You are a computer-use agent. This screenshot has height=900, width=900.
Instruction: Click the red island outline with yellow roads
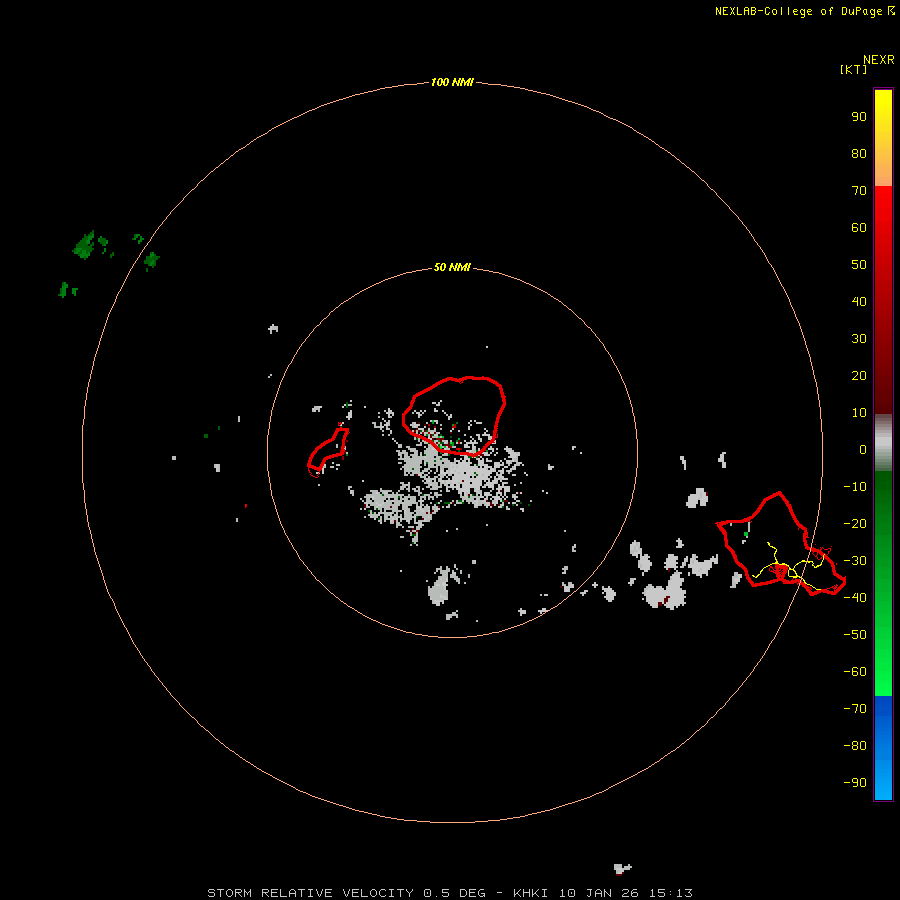781,542
